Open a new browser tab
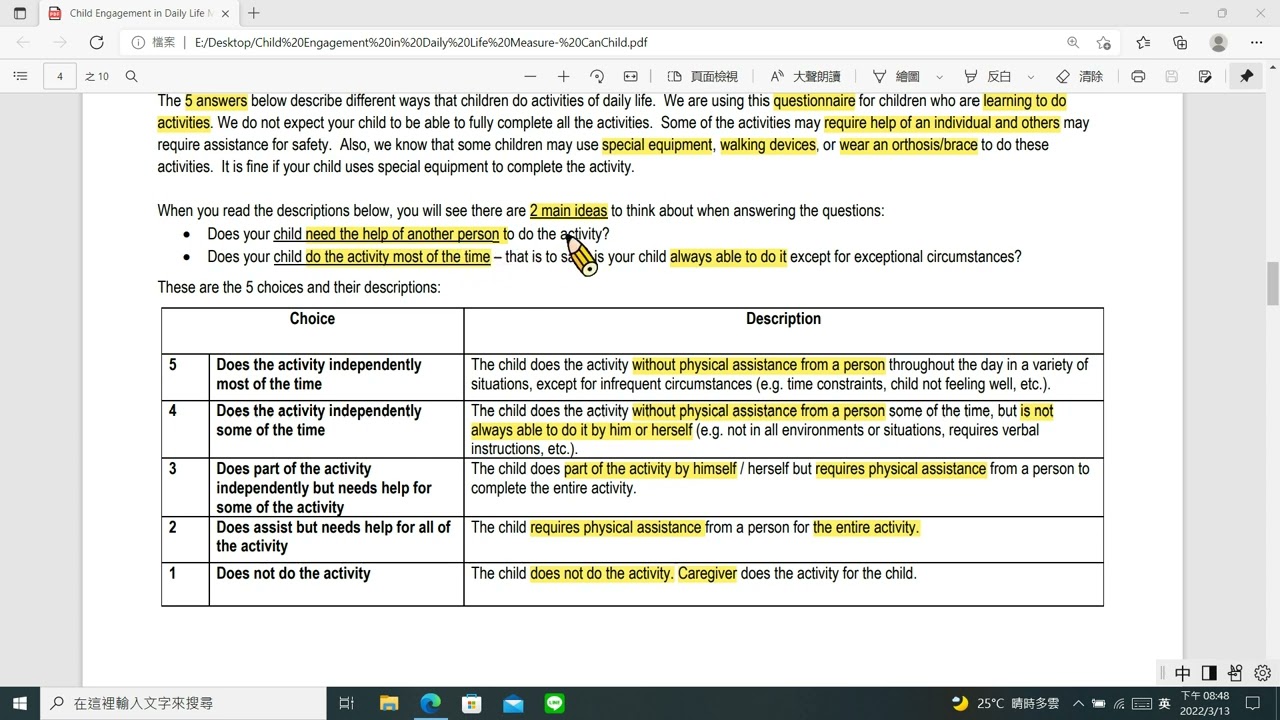1280x720 pixels. (254, 14)
